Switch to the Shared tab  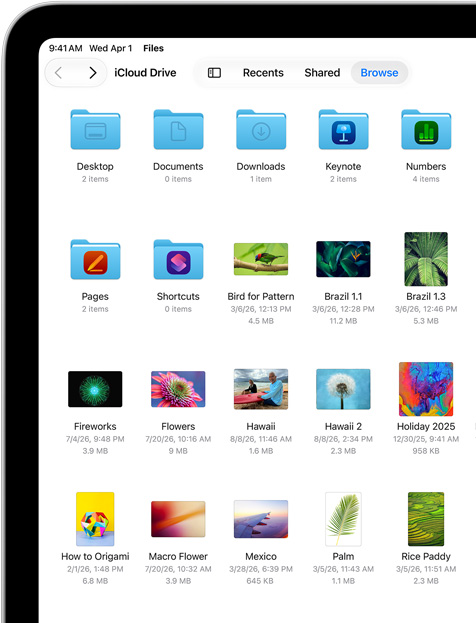click(322, 73)
